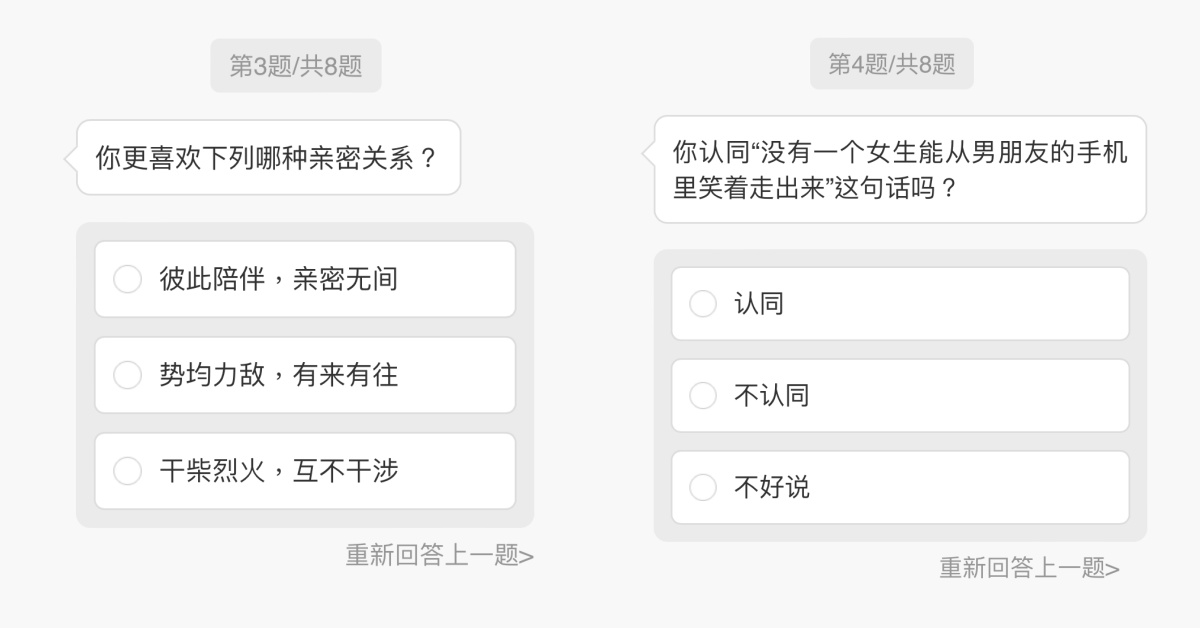Click 重新回答上一题 link under question 3

(433, 555)
